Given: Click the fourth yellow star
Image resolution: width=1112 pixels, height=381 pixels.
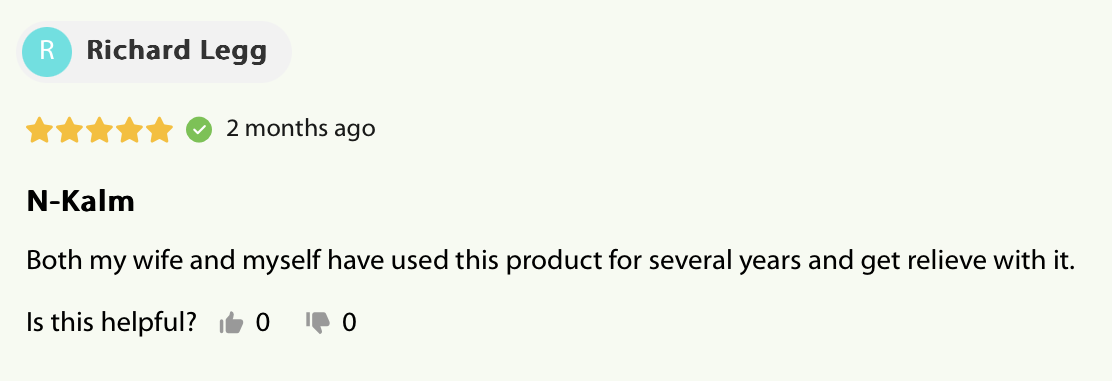Looking at the screenshot, I should pyautogui.click(x=129, y=130).
